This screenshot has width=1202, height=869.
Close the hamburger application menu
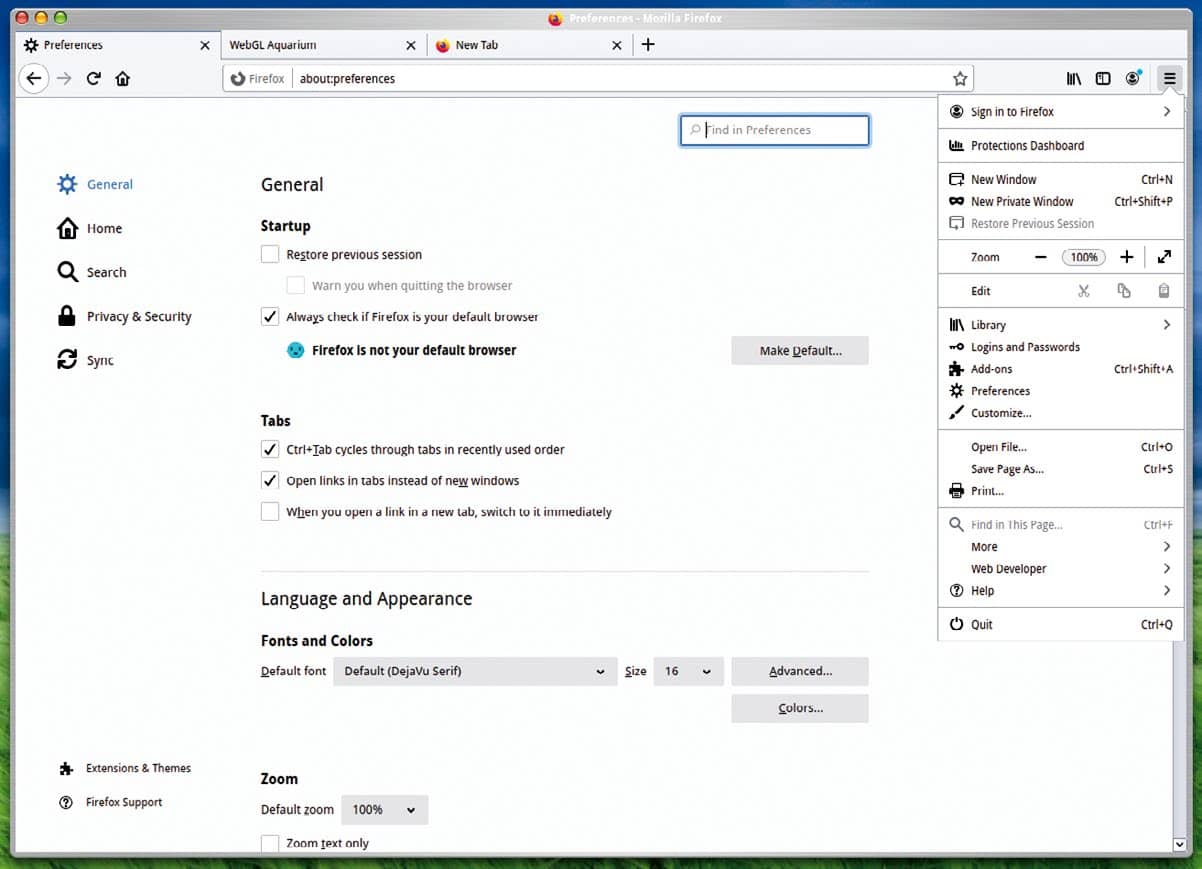(1169, 78)
